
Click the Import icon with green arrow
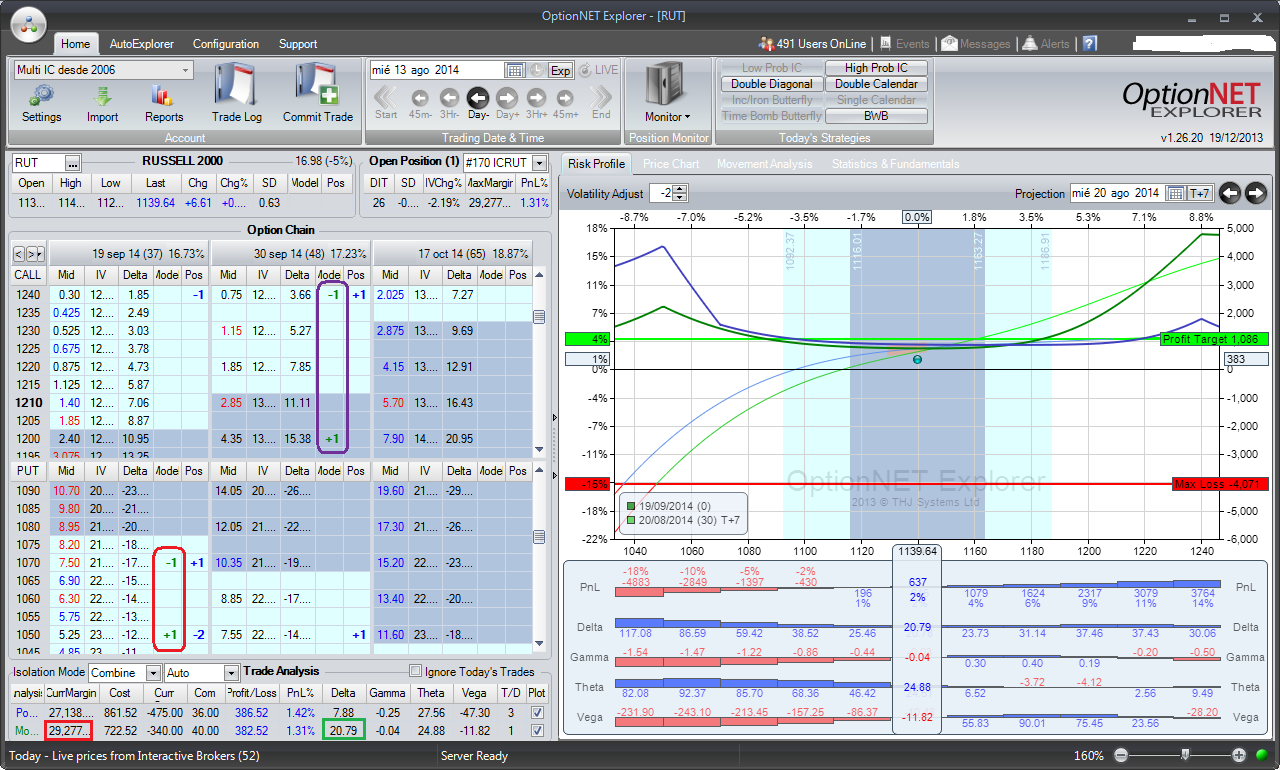point(102,97)
